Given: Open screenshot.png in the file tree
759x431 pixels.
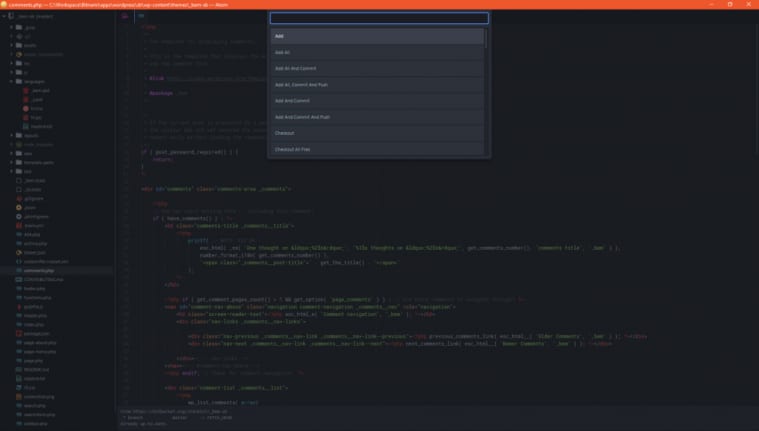Looking at the screenshot, I should (x=39, y=397).
